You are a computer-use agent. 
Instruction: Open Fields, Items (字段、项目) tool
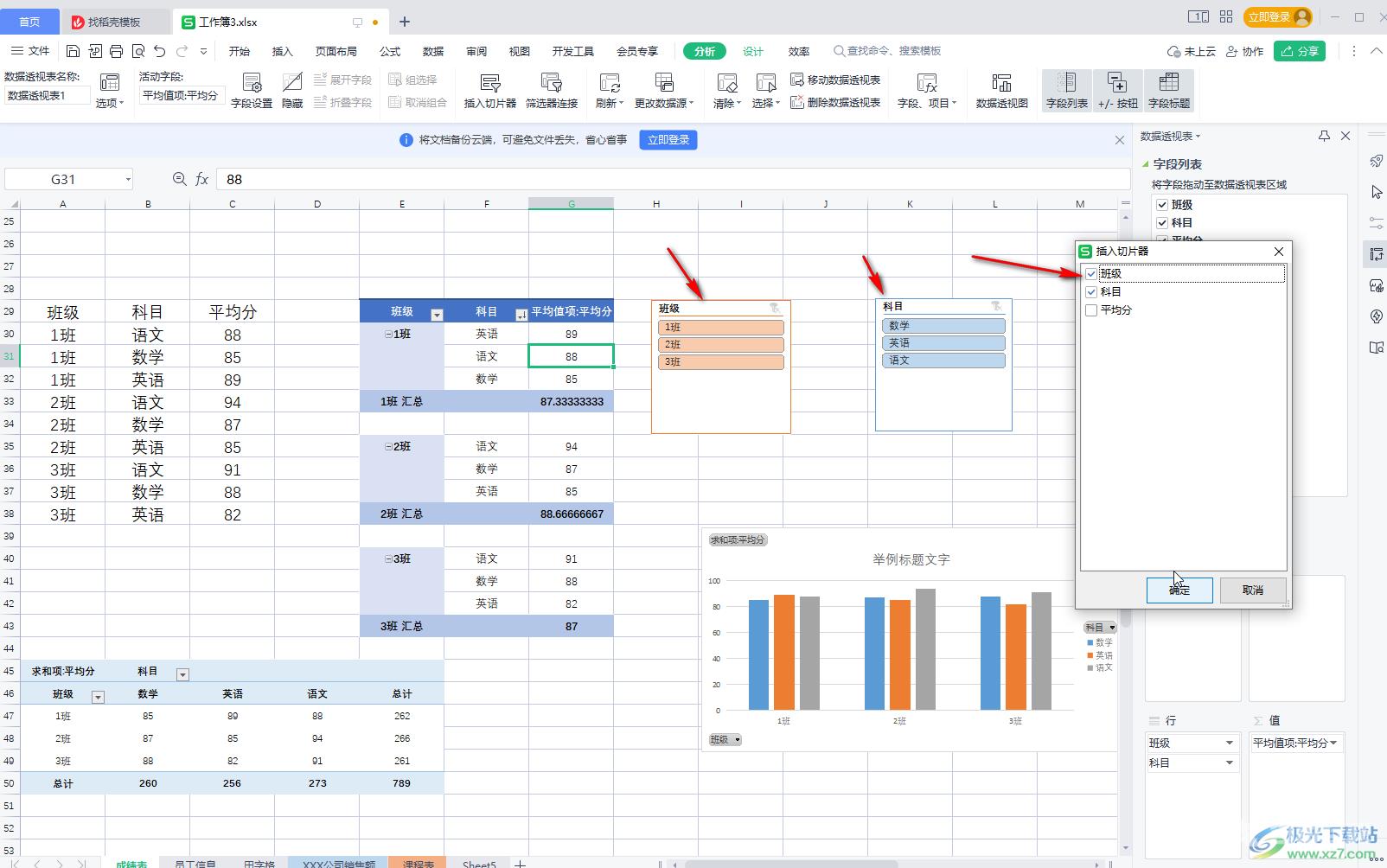point(927,91)
